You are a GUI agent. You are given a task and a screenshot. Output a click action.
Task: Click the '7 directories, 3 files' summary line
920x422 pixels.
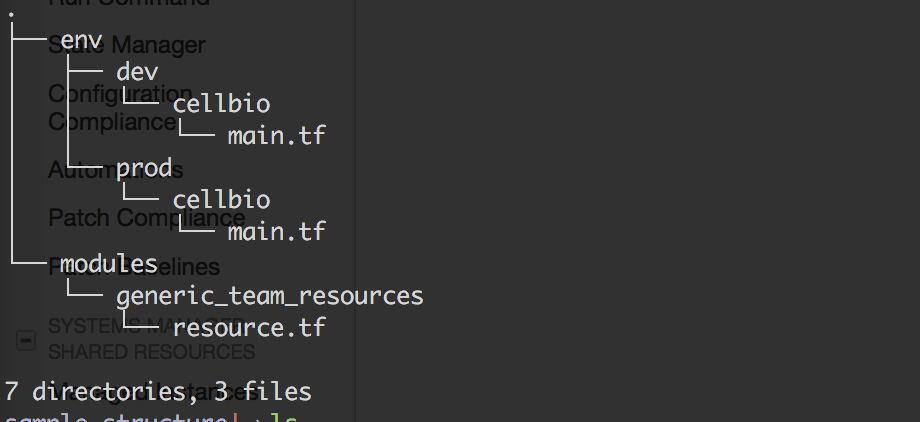[x=158, y=391]
